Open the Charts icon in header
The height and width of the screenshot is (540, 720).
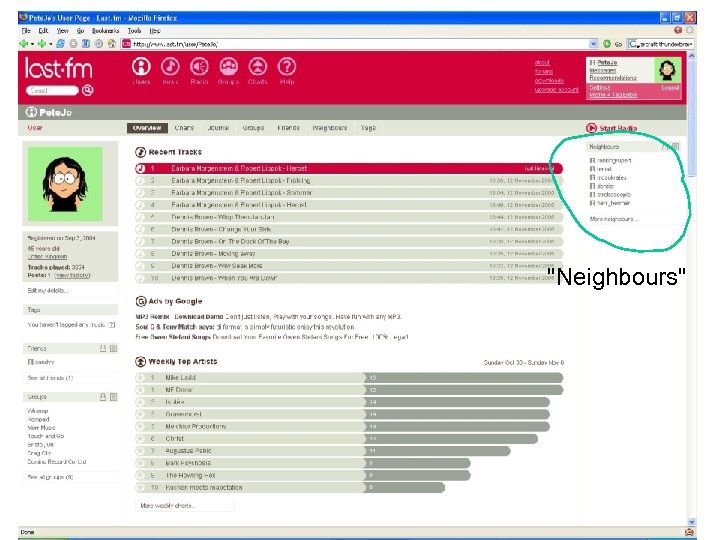coord(258,67)
